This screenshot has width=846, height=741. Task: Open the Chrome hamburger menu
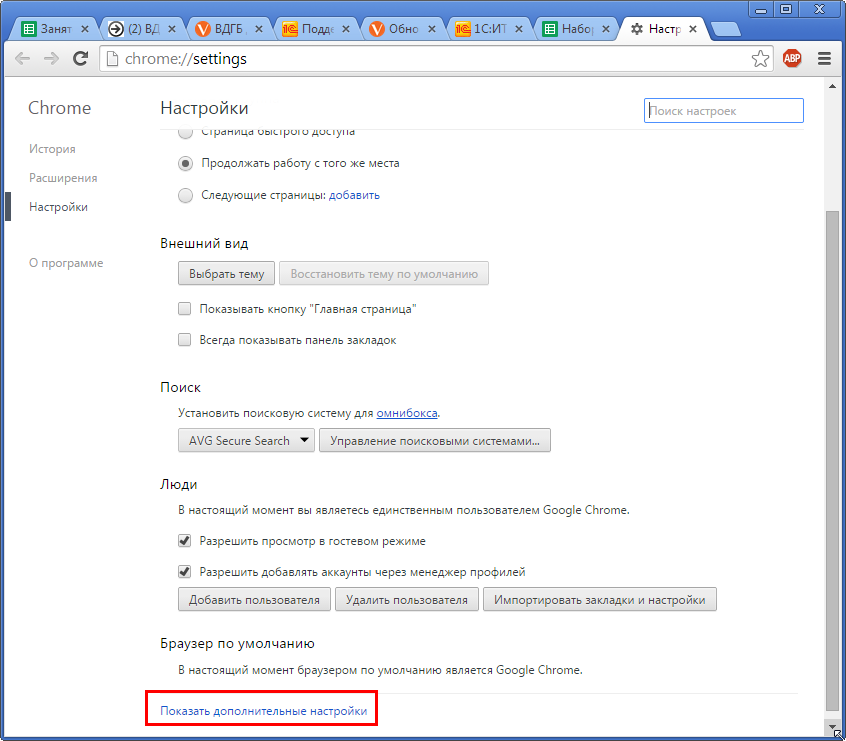pos(824,58)
